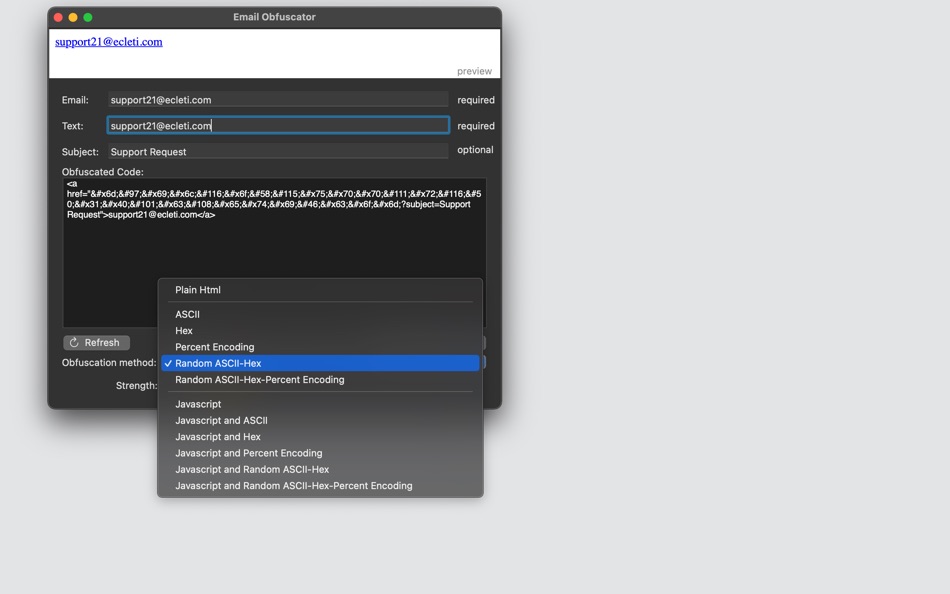Select checked Random ASCII-Hex item

(x=320, y=363)
